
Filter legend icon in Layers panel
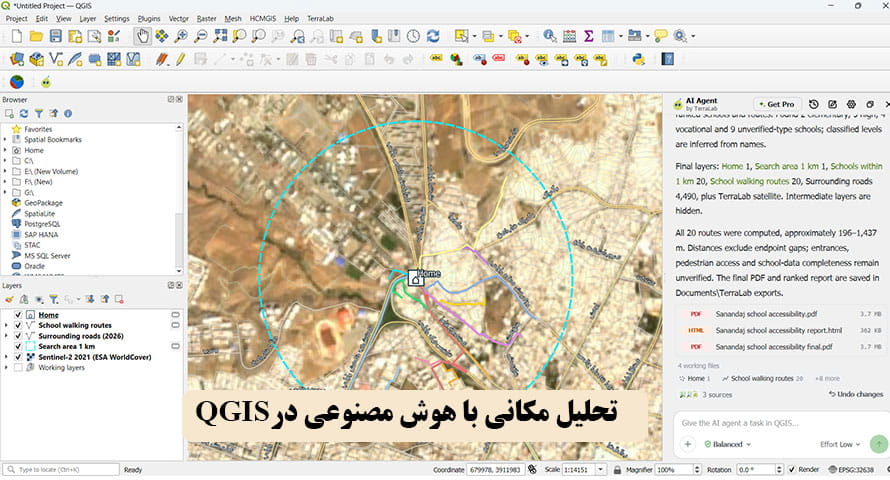click(x=53, y=299)
